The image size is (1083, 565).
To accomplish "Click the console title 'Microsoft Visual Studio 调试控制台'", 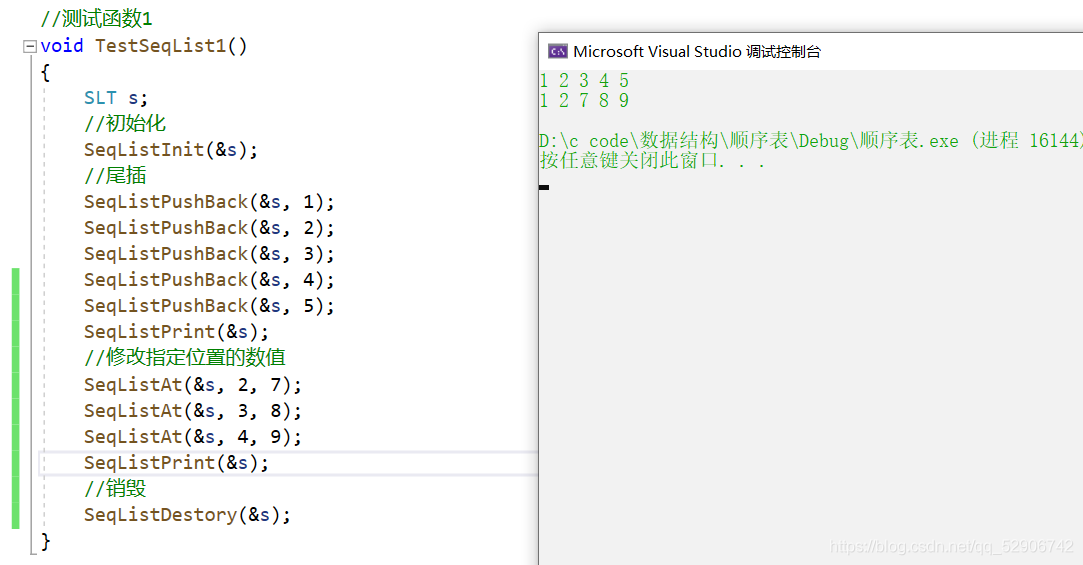I will [697, 51].
